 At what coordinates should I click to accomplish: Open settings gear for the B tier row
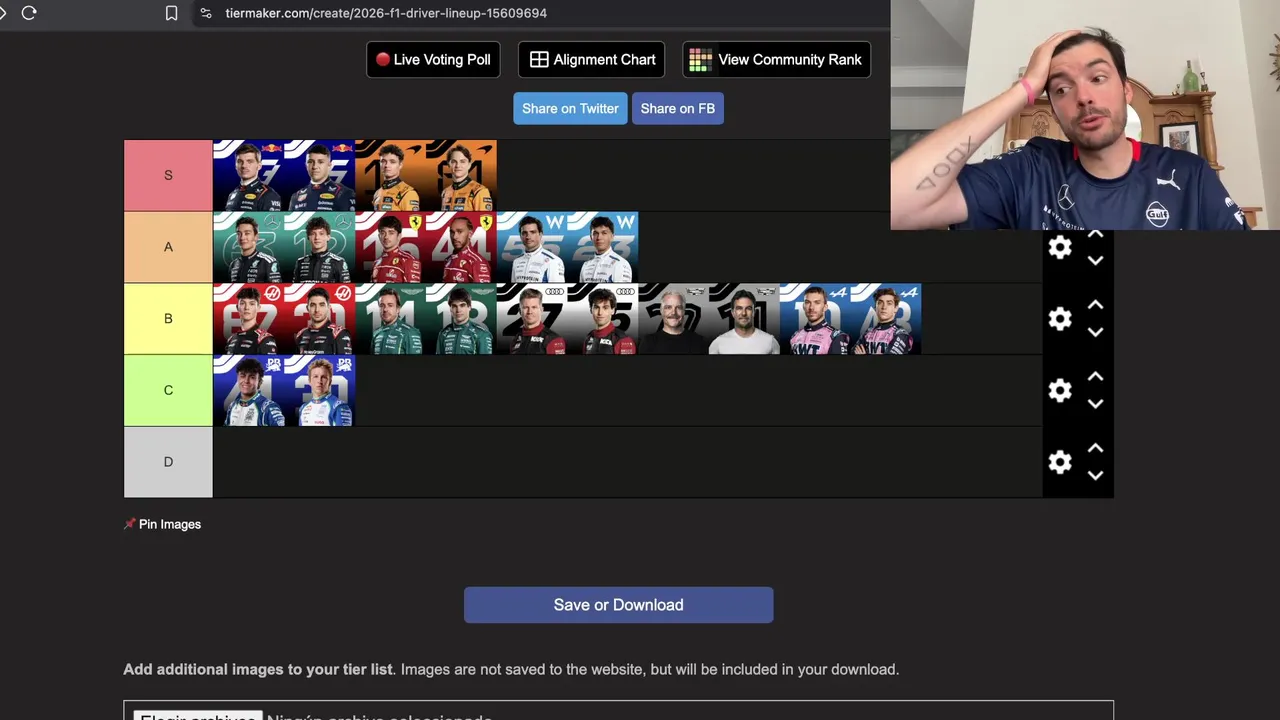coord(1060,319)
